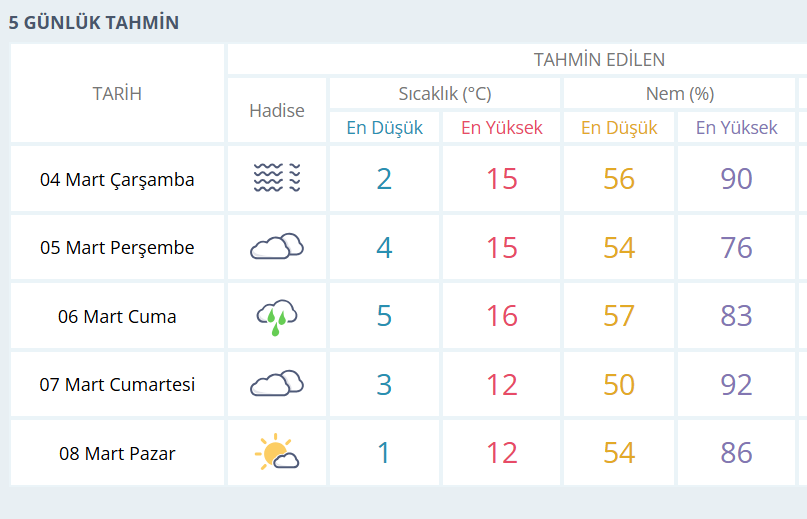The width and height of the screenshot is (807, 519).
Task: Select the 5 GÜNLÜK TAHMİN heading
Action: [x=94, y=22]
